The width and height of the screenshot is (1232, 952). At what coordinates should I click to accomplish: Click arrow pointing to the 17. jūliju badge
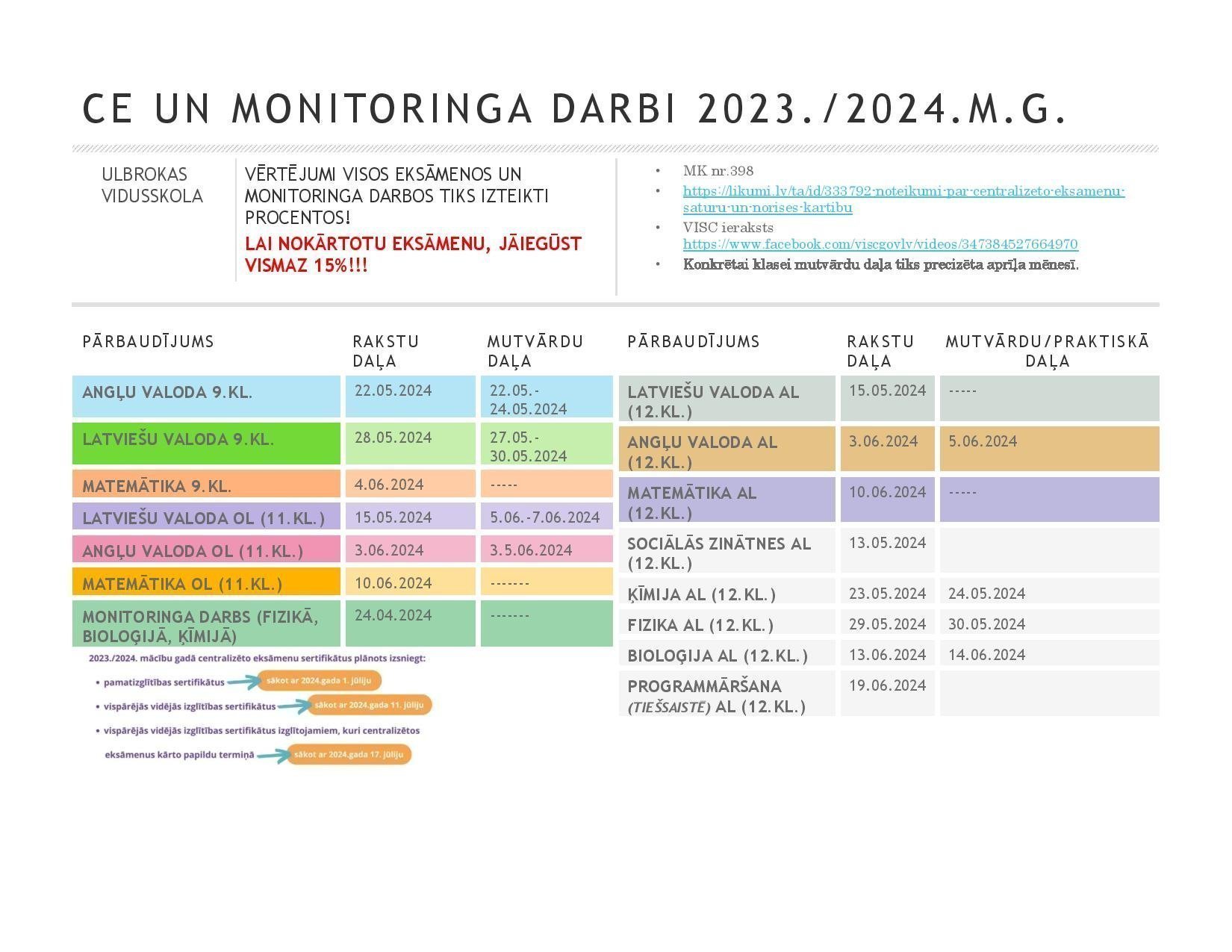point(273,755)
